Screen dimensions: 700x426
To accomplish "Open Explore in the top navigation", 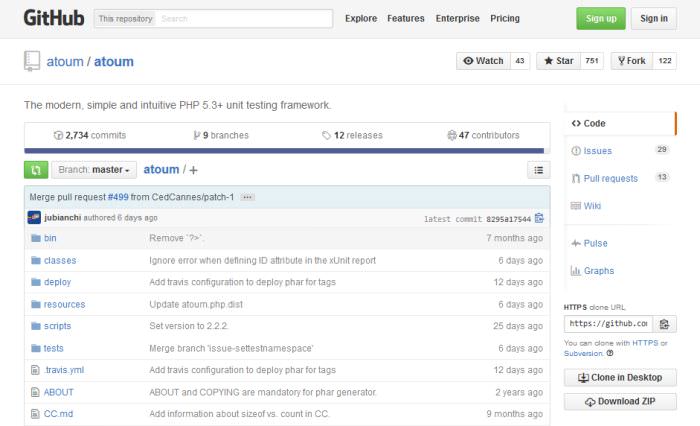I will point(361,18).
